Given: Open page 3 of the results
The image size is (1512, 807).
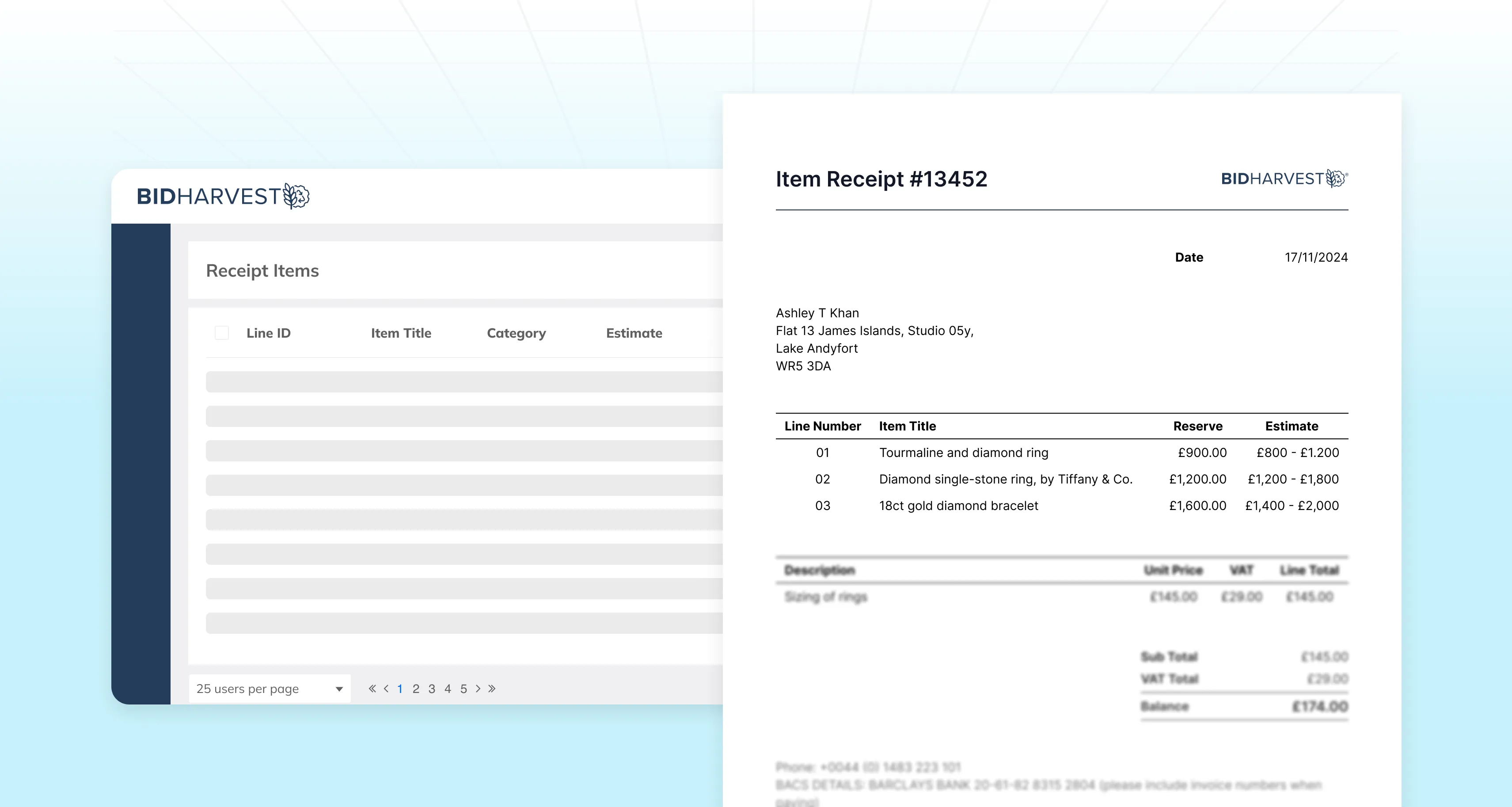Looking at the screenshot, I should (x=431, y=689).
